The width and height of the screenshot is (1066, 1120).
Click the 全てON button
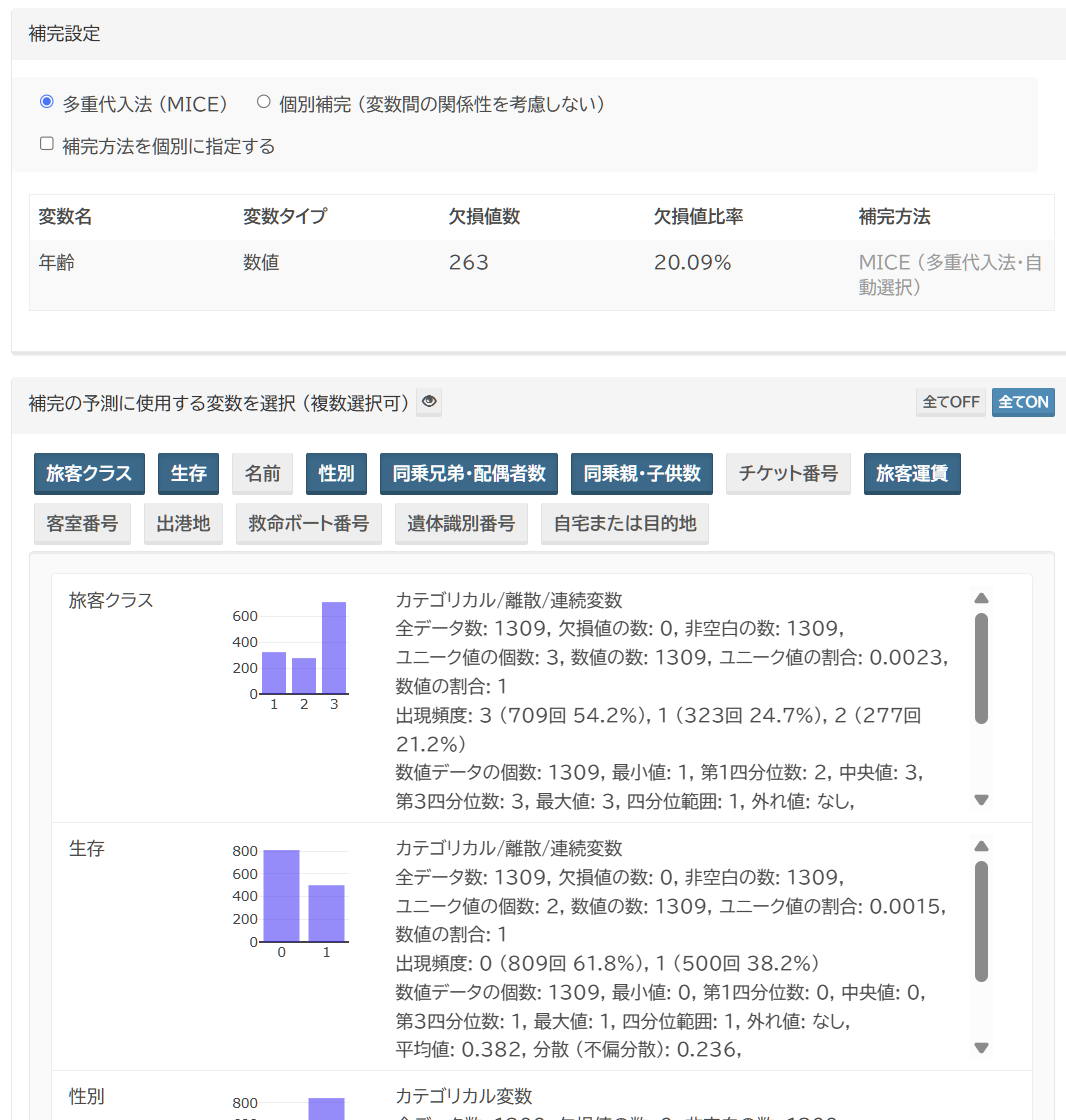[1023, 402]
